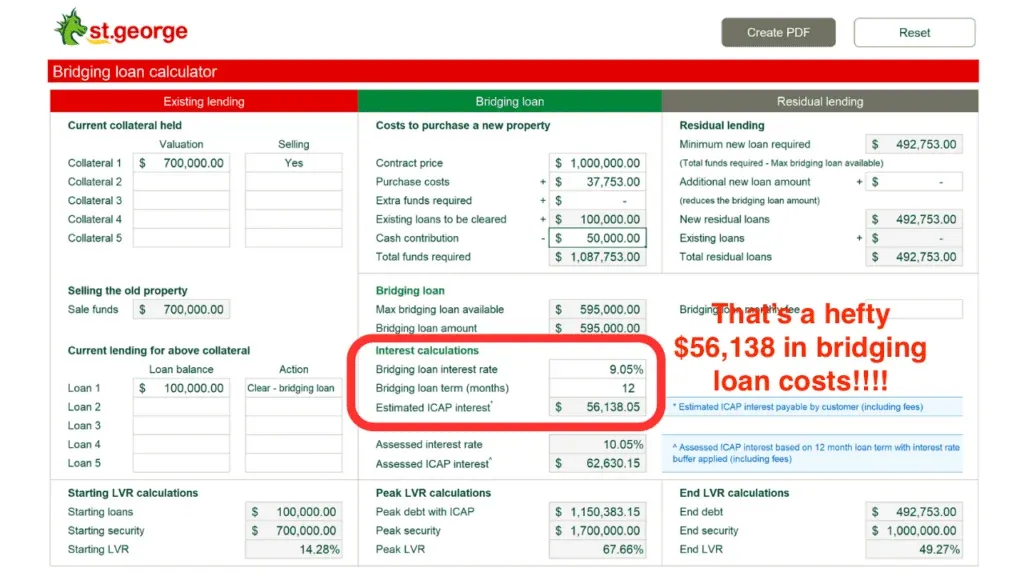Click the Loan 4 balance field
The image size is (1024, 576).
pyautogui.click(x=182, y=444)
